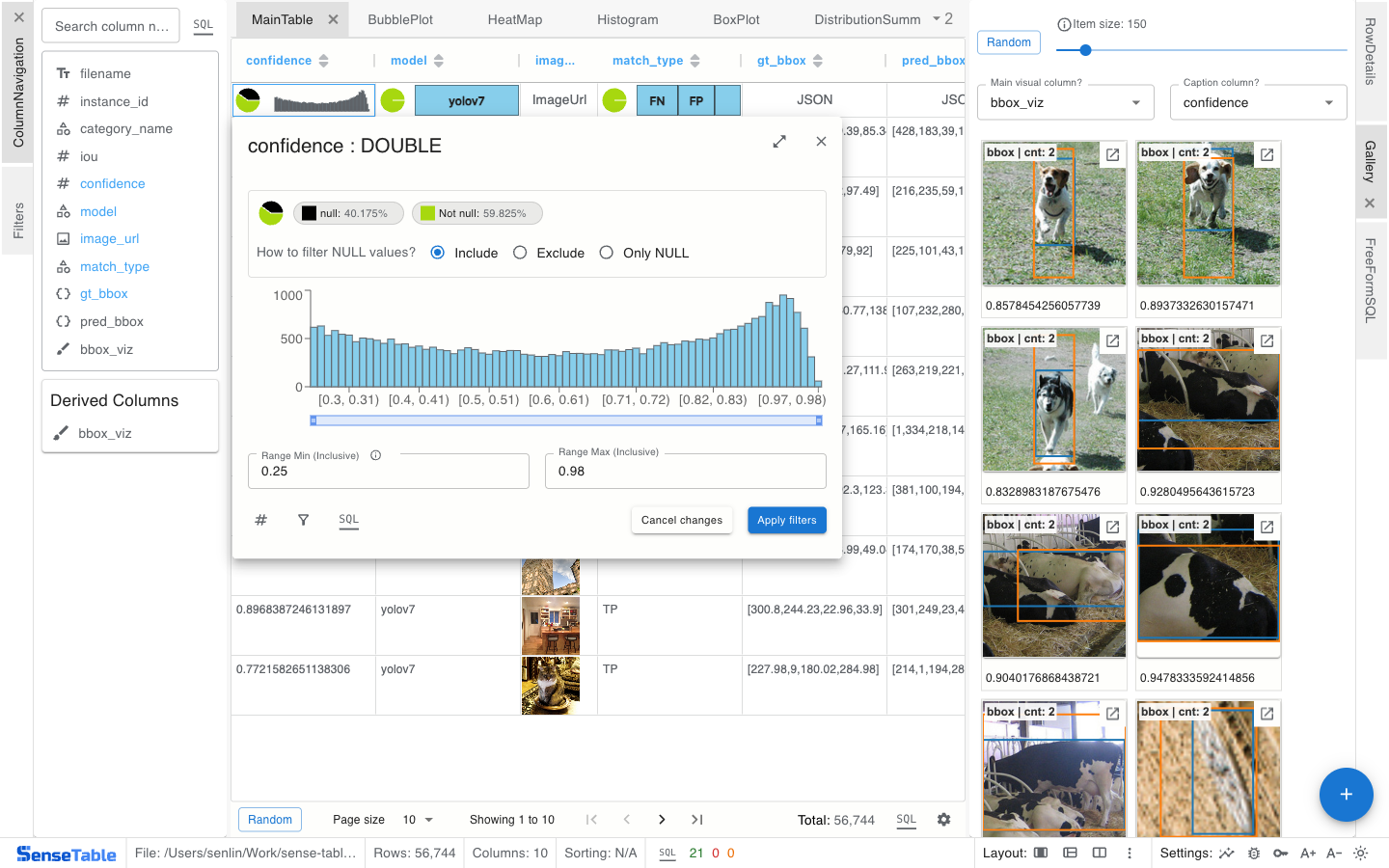Click the hash icon in confidence dialog
The image size is (1389, 868).
coord(260,520)
